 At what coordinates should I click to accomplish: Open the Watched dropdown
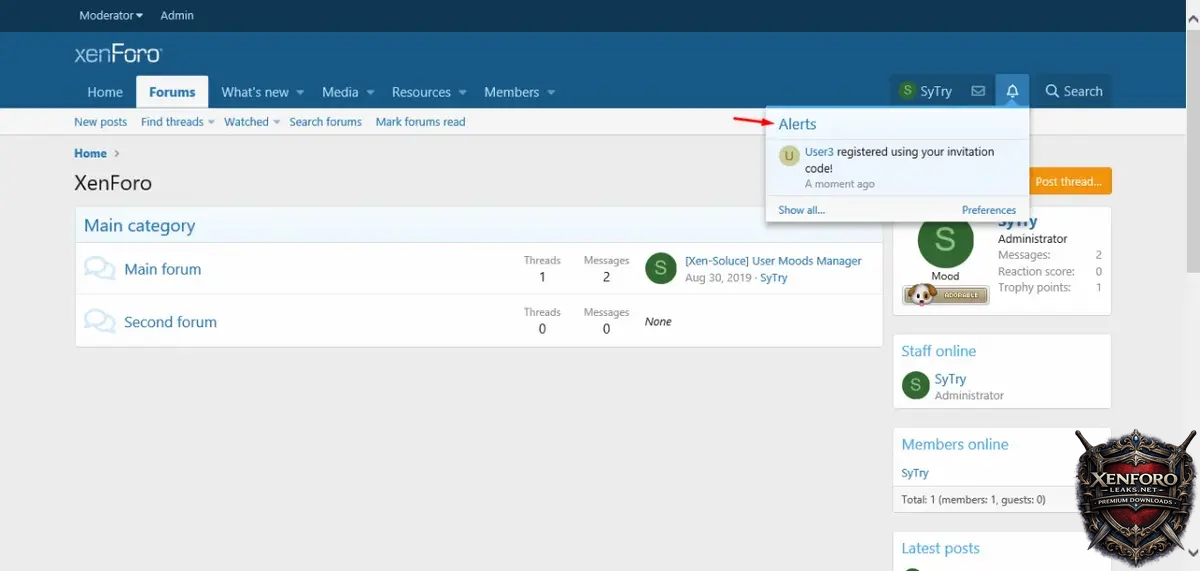click(x=277, y=122)
